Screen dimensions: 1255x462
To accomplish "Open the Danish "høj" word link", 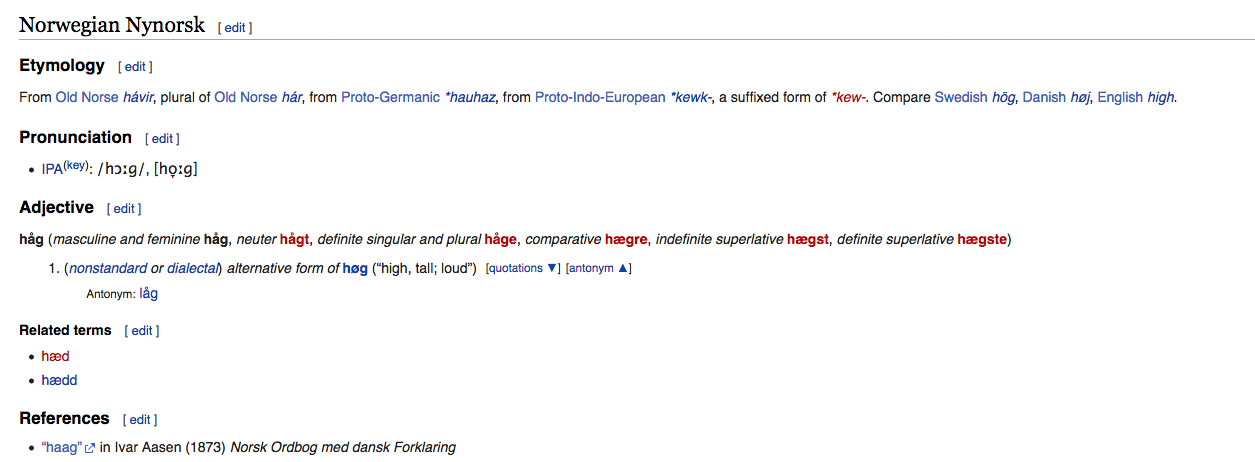I will tap(1077, 98).
